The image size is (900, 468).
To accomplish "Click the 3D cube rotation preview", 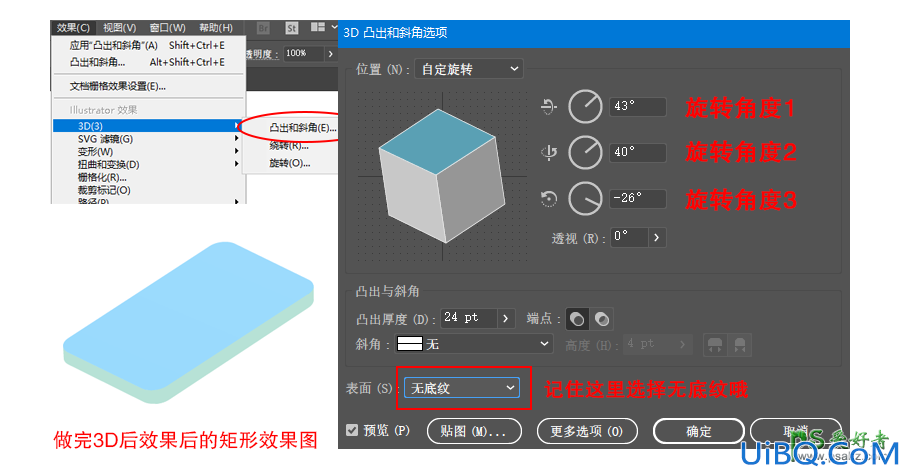I will coord(442,176).
